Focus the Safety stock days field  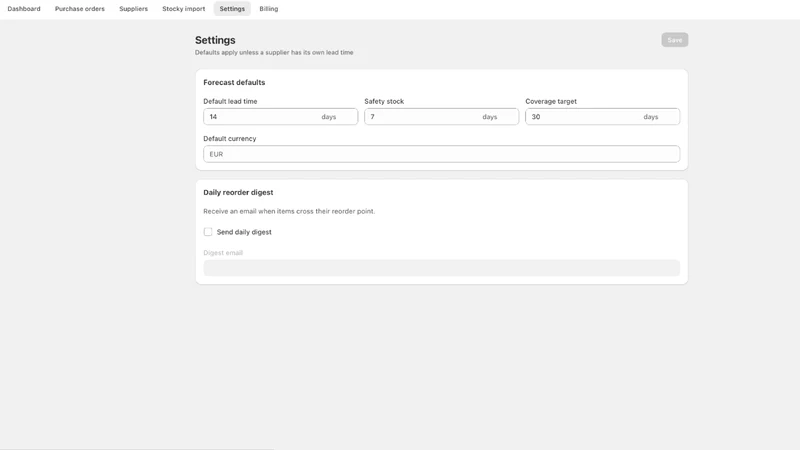point(441,117)
